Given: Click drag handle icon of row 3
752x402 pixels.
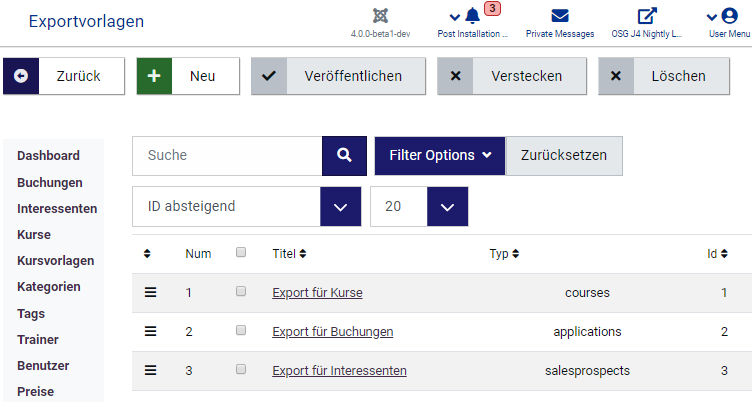Looking at the screenshot, I should tap(151, 370).
